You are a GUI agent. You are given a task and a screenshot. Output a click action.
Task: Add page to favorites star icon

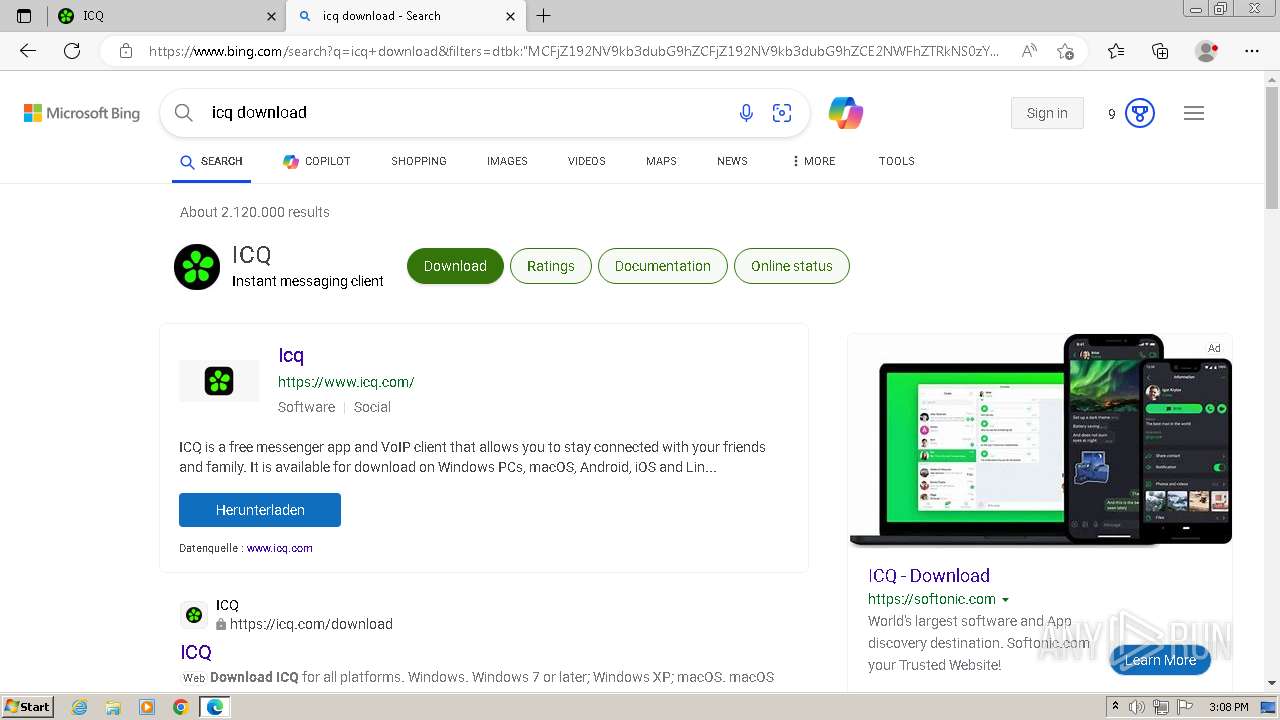click(1066, 51)
